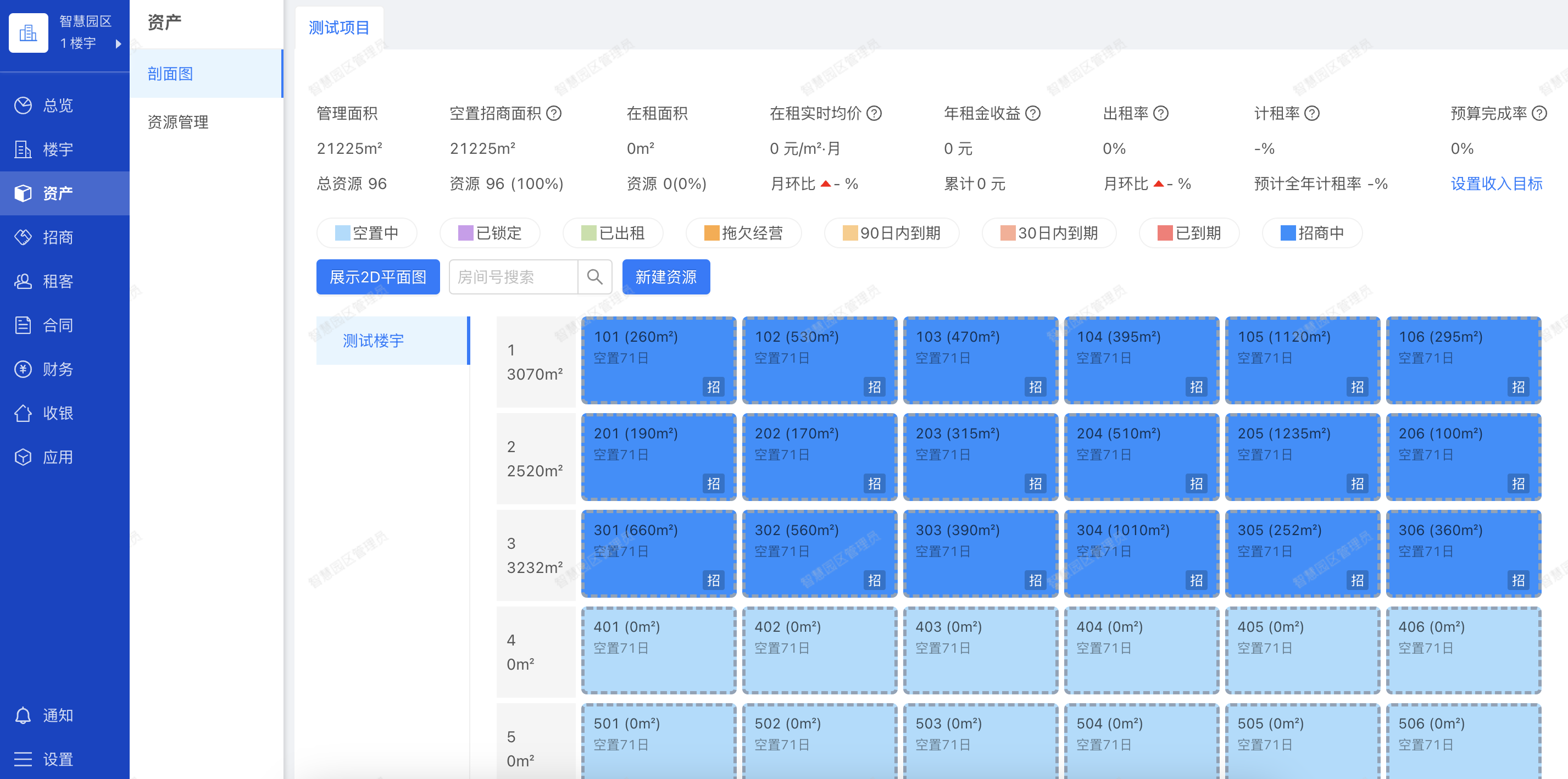Toggle 拖欠经营 status filter
The height and width of the screenshot is (779, 1568).
[x=743, y=233]
